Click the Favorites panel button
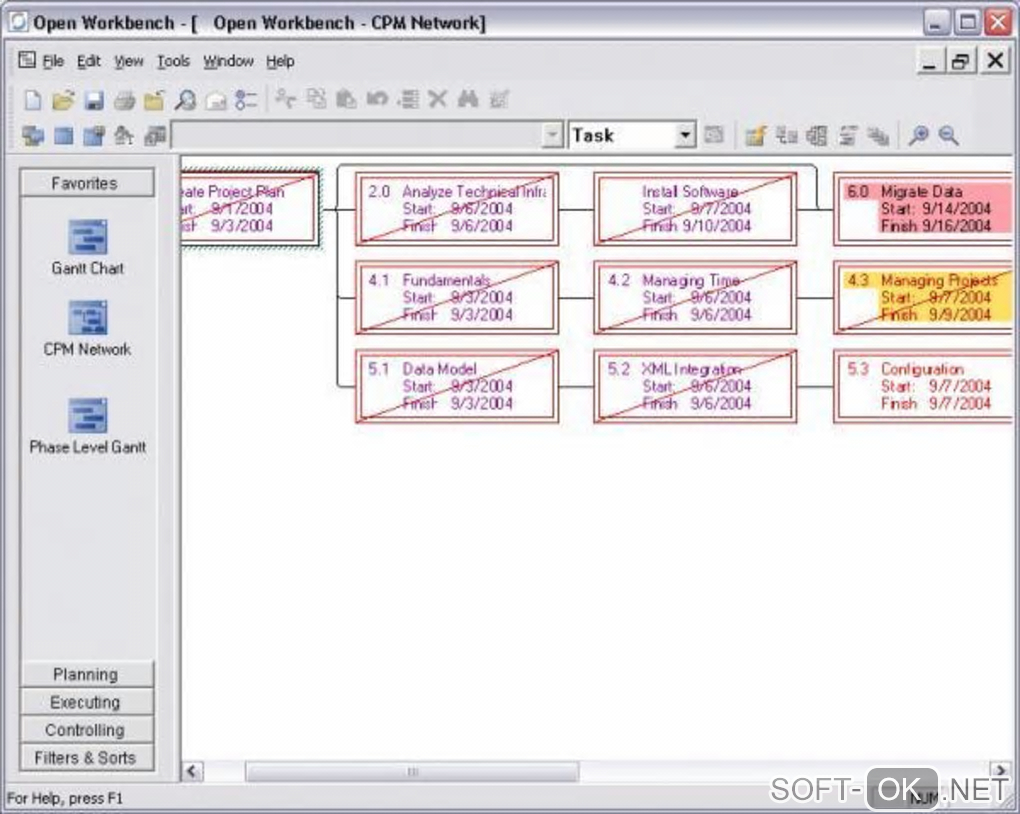1020x814 pixels. click(x=87, y=183)
